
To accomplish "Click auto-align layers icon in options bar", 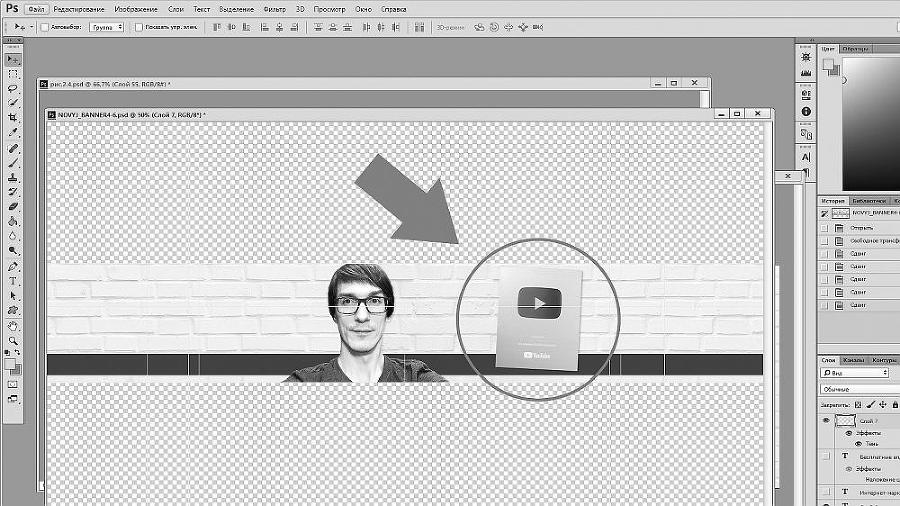I will click(420, 27).
